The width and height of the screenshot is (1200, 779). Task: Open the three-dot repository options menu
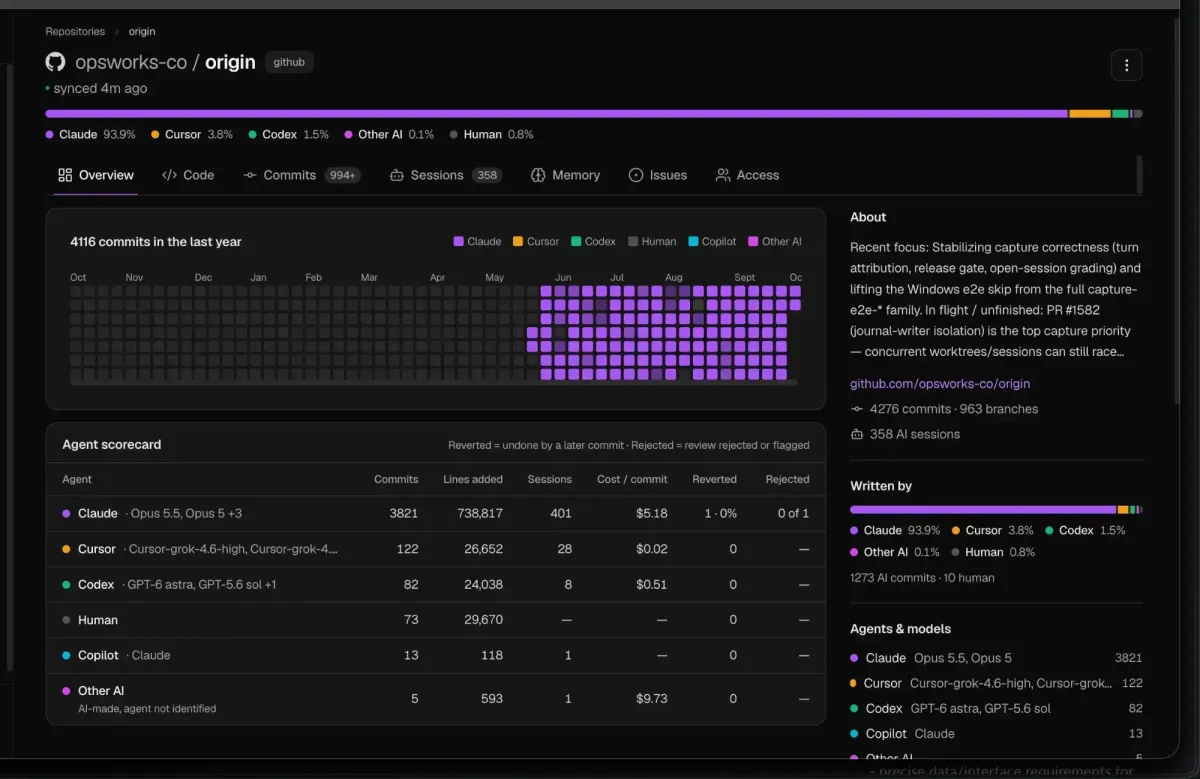click(x=1126, y=65)
